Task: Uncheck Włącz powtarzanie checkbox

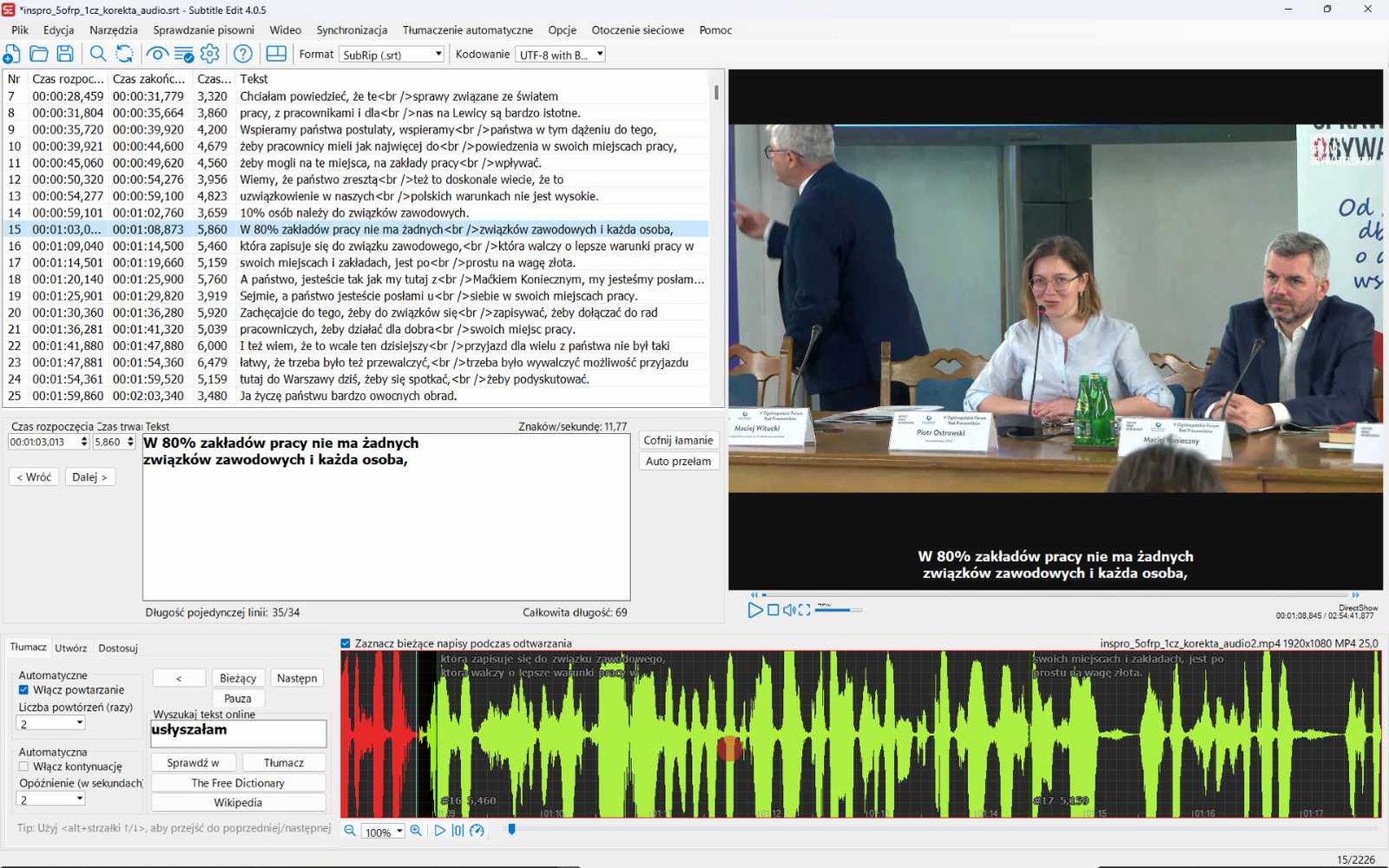Action: [23, 690]
